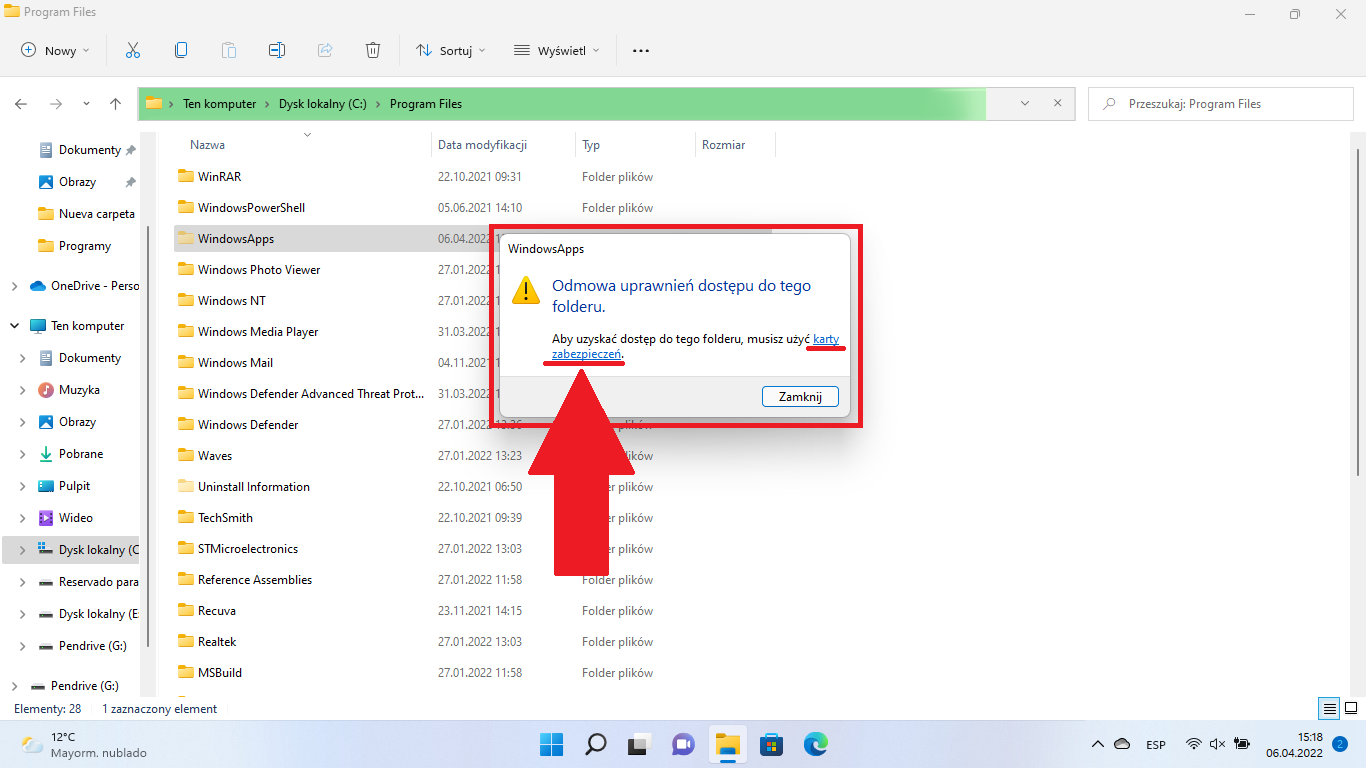Select the WinRAR folder

[219, 177]
